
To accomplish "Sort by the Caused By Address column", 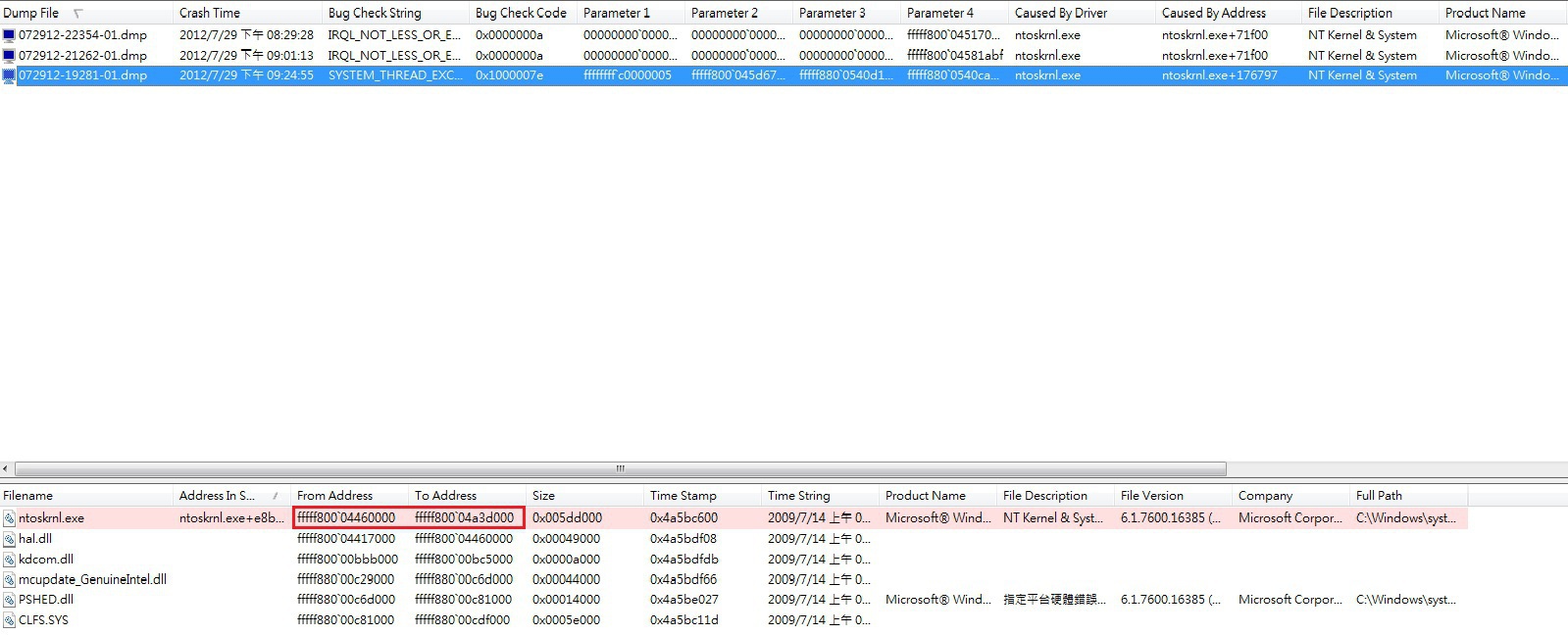I will pyautogui.click(x=1230, y=13).
